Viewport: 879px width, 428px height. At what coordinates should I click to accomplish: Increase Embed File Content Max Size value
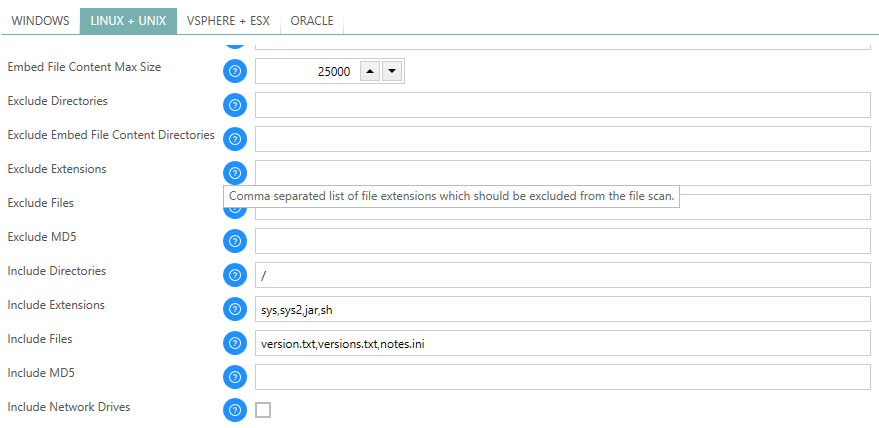pos(368,71)
